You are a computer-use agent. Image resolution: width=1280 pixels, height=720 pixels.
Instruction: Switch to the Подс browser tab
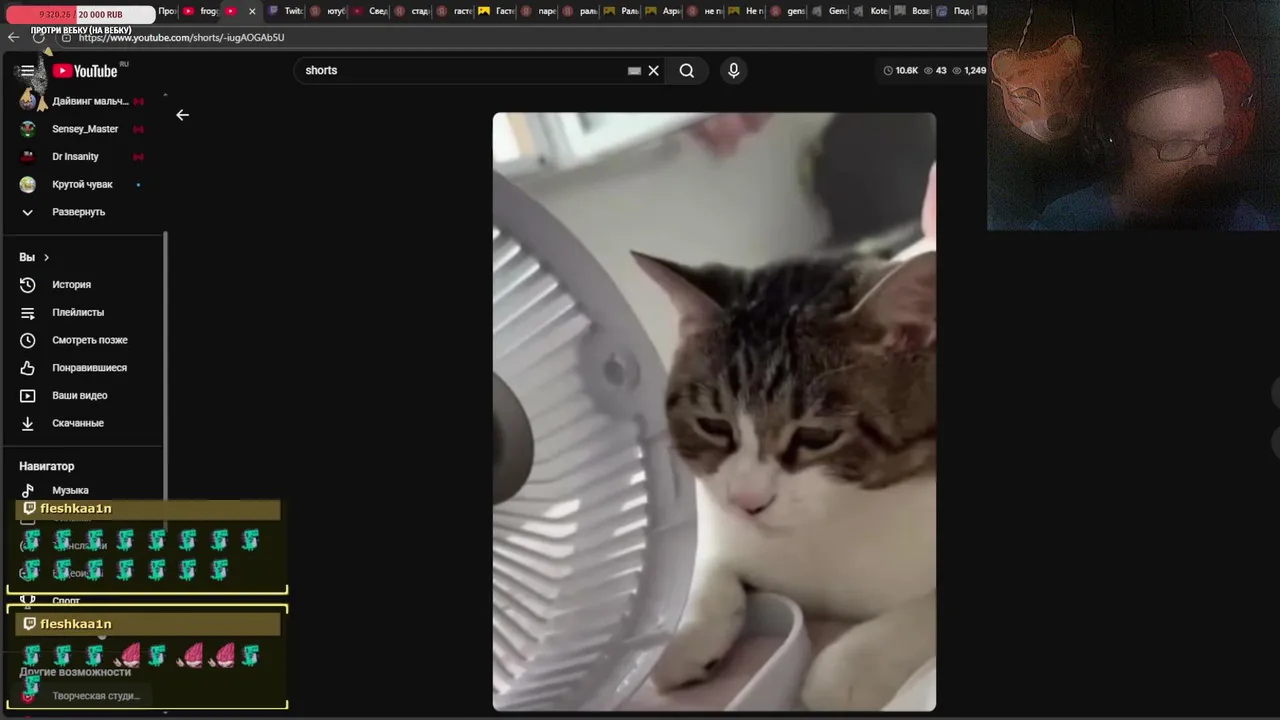(954, 11)
